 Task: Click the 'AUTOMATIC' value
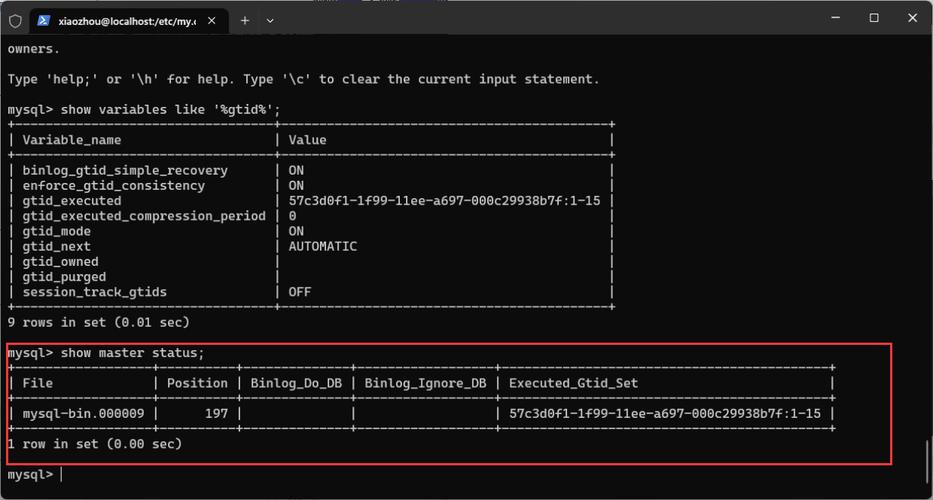(323, 246)
